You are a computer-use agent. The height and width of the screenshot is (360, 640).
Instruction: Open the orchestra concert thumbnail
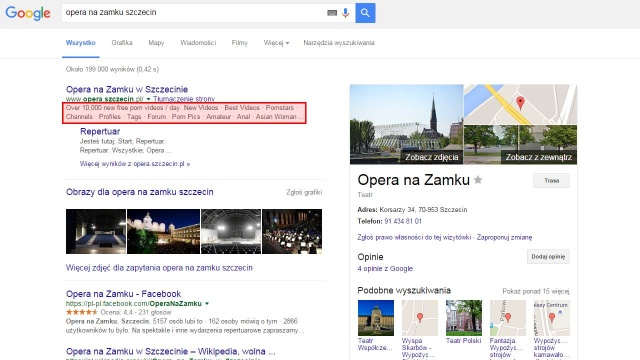pyautogui.click(x=292, y=231)
